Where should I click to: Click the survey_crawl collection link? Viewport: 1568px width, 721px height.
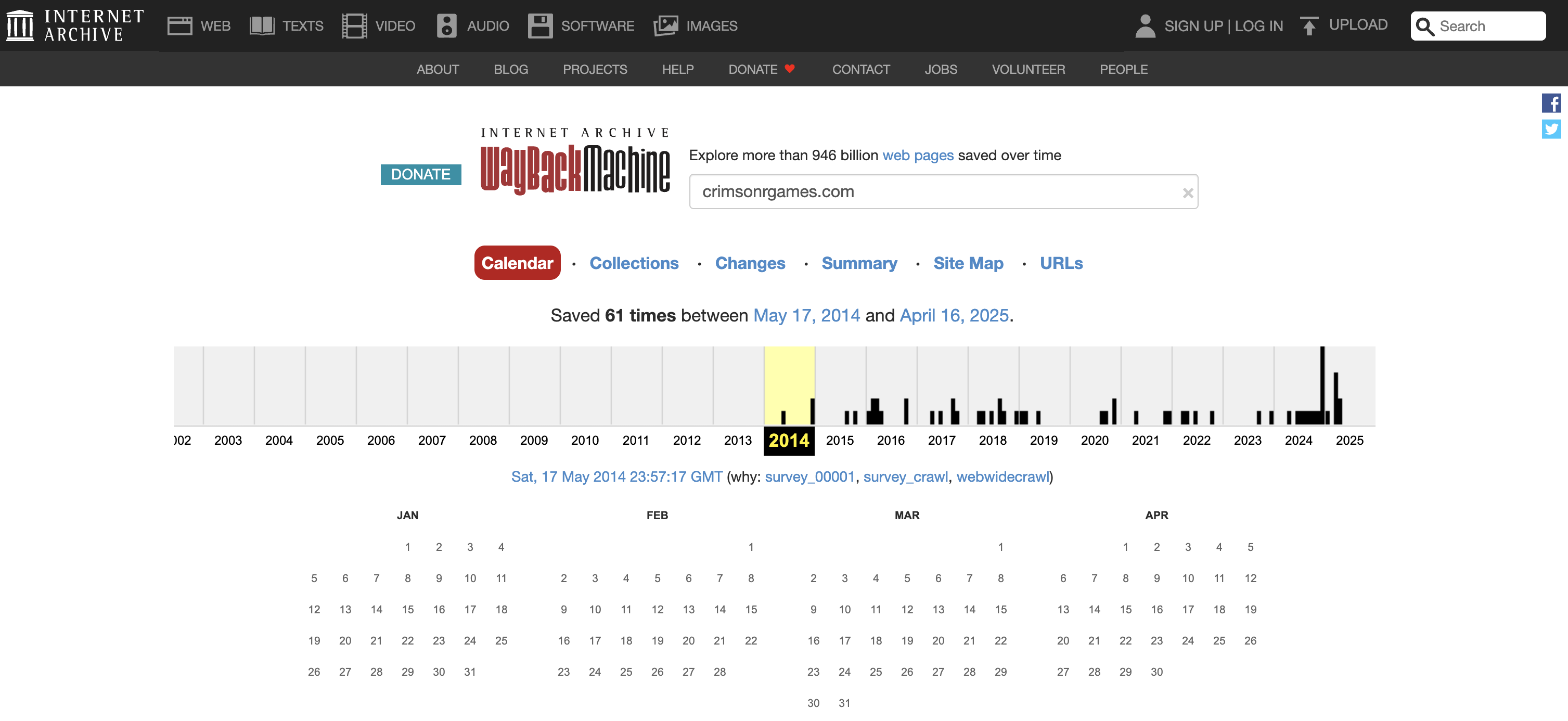pyautogui.click(x=905, y=477)
